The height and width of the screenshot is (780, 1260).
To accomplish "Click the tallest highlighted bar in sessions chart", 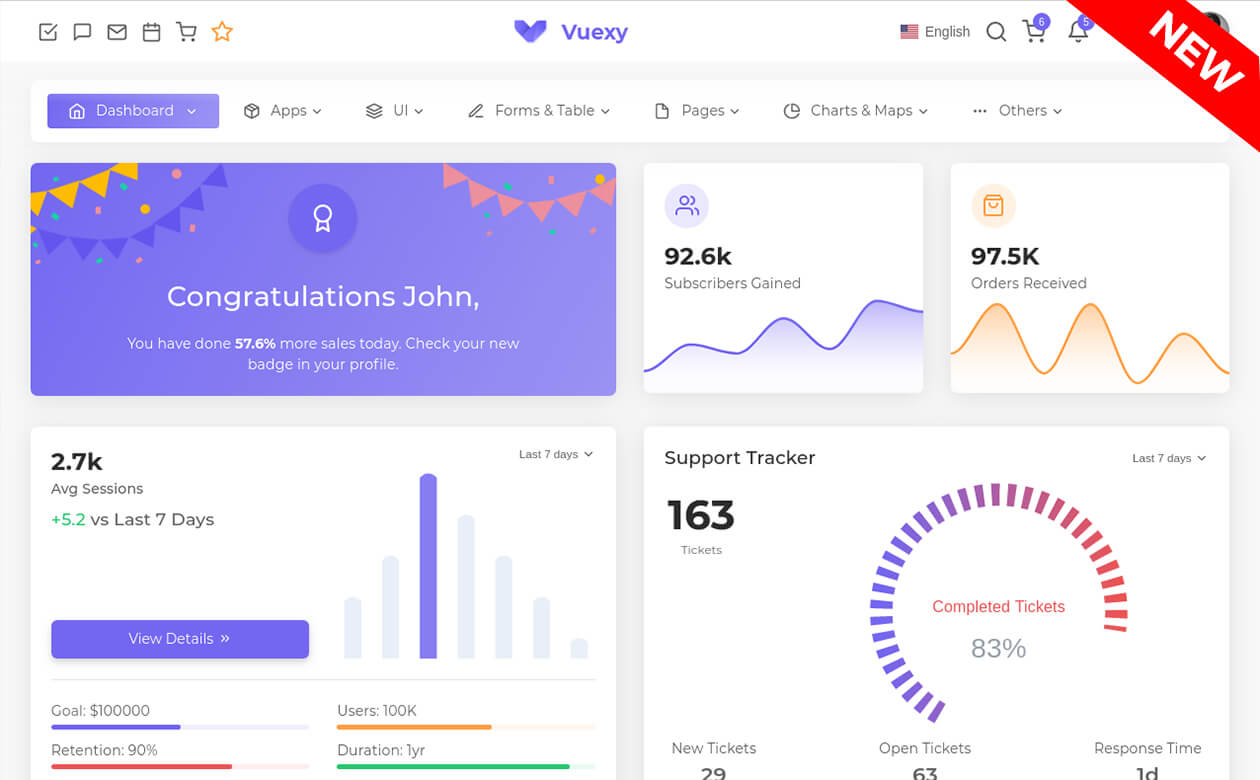I will pyautogui.click(x=428, y=566).
